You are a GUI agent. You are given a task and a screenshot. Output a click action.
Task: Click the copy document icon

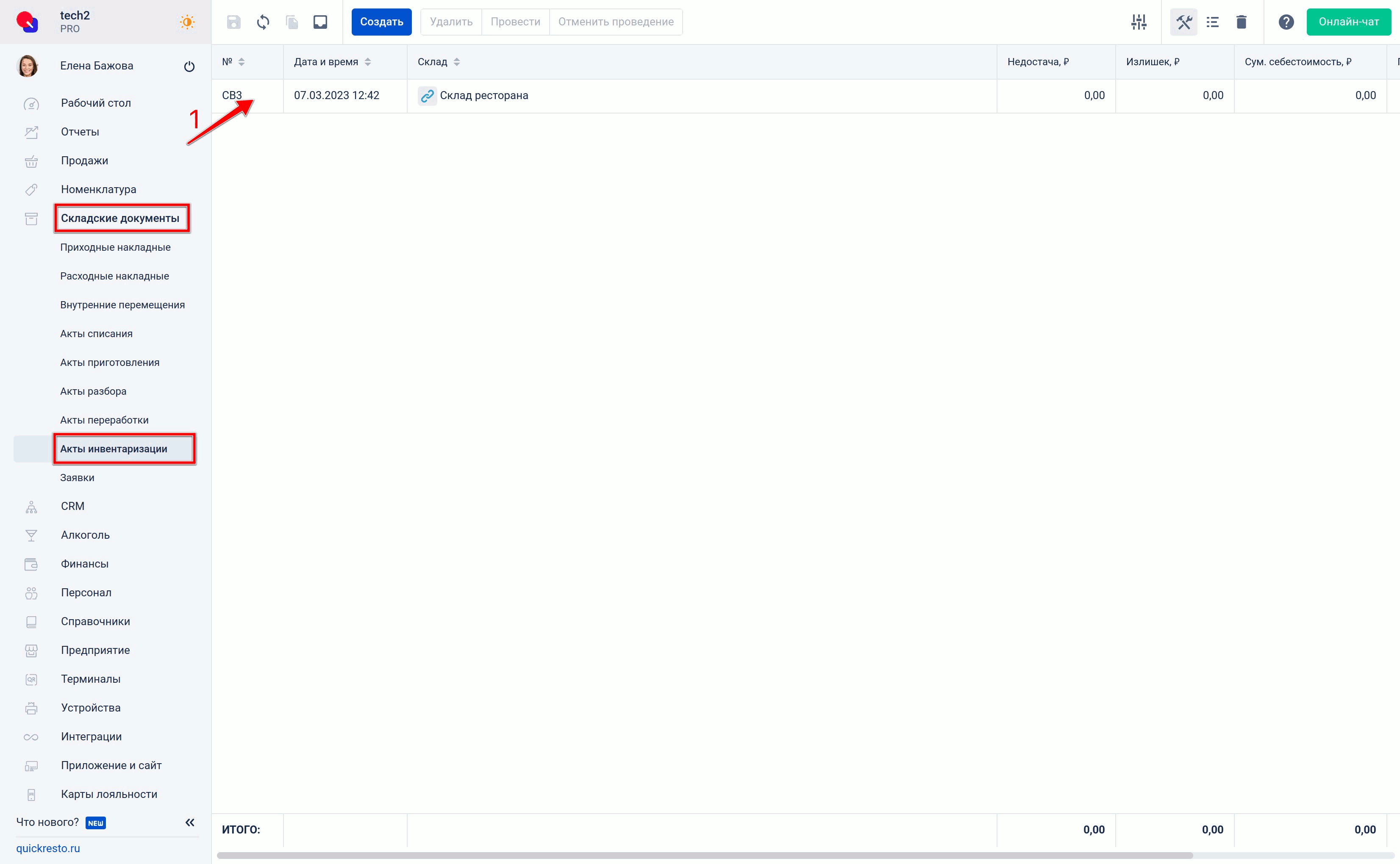[292, 22]
